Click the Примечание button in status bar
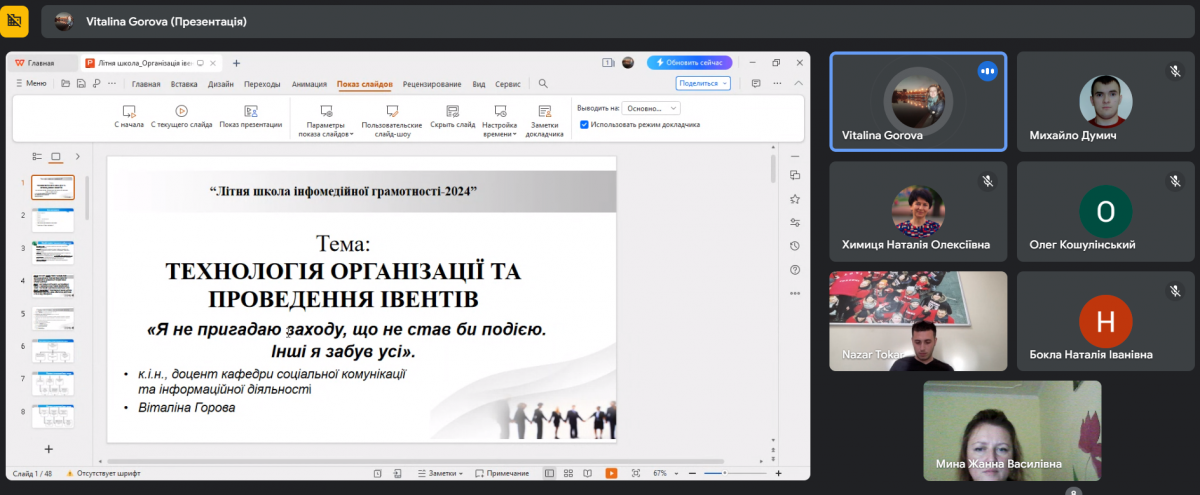The width and height of the screenshot is (1200, 495). tap(503, 473)
